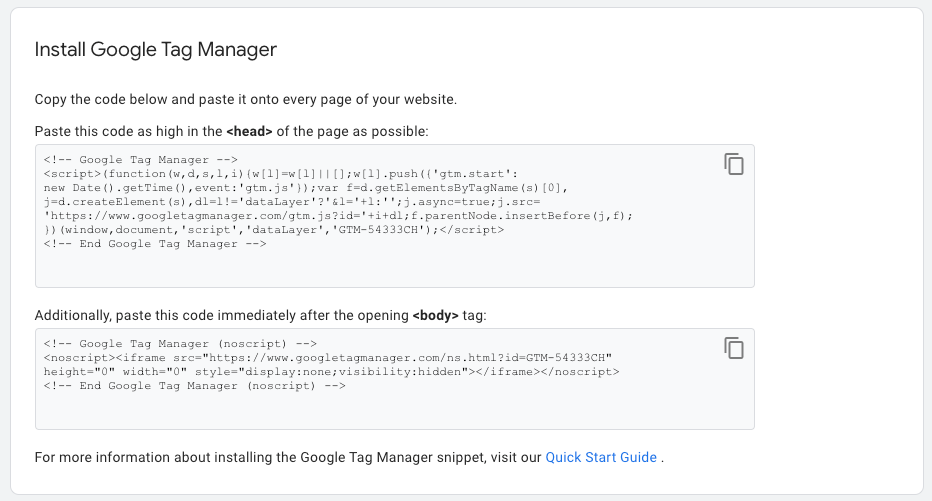The width and height of the screenshot is (932, 501).
Task: Click the bold <body> text in instructions
Action: coord(436,316)
